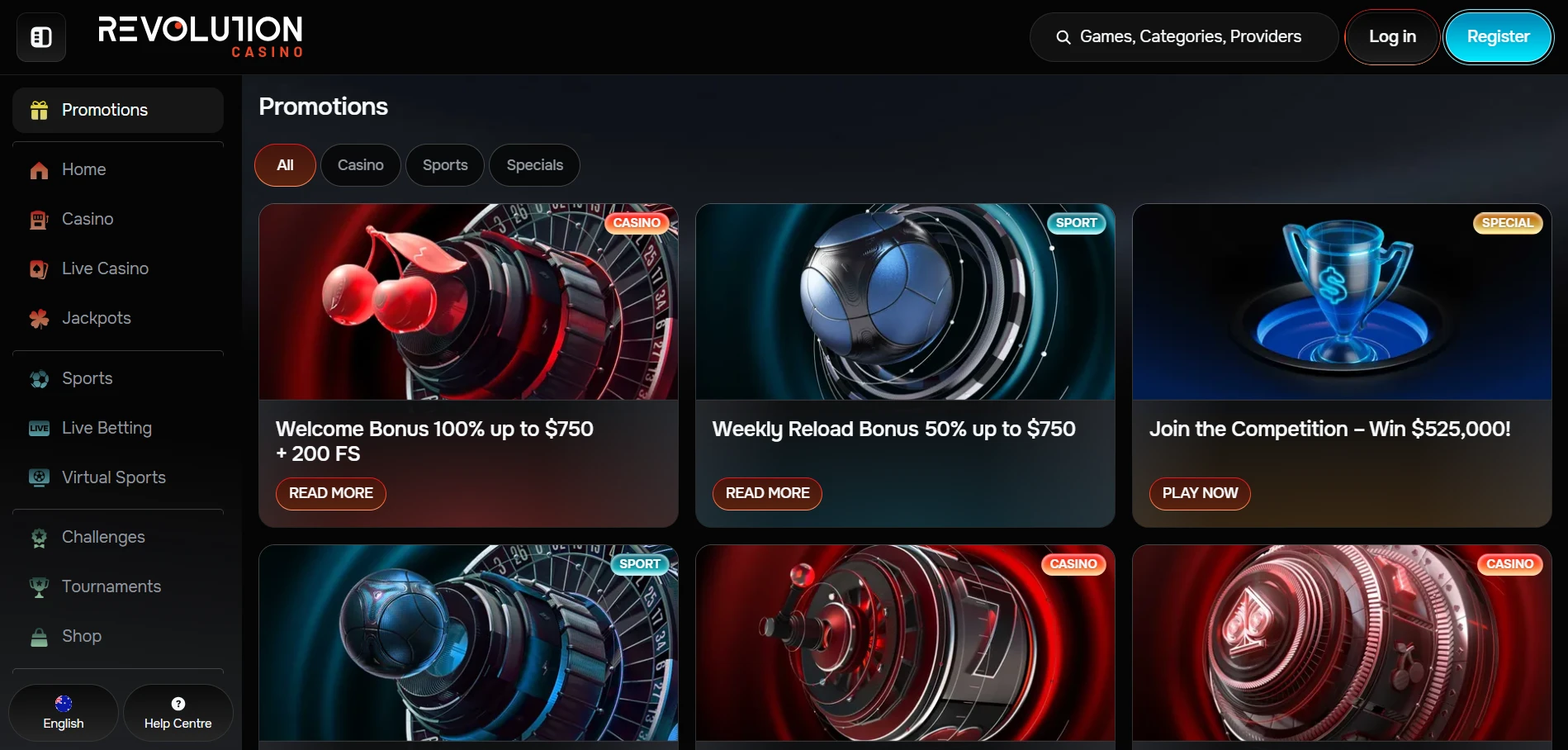Screen dimensions: 1568x750
Task: Open the English language selector
Action: click(x=64, y=713)
